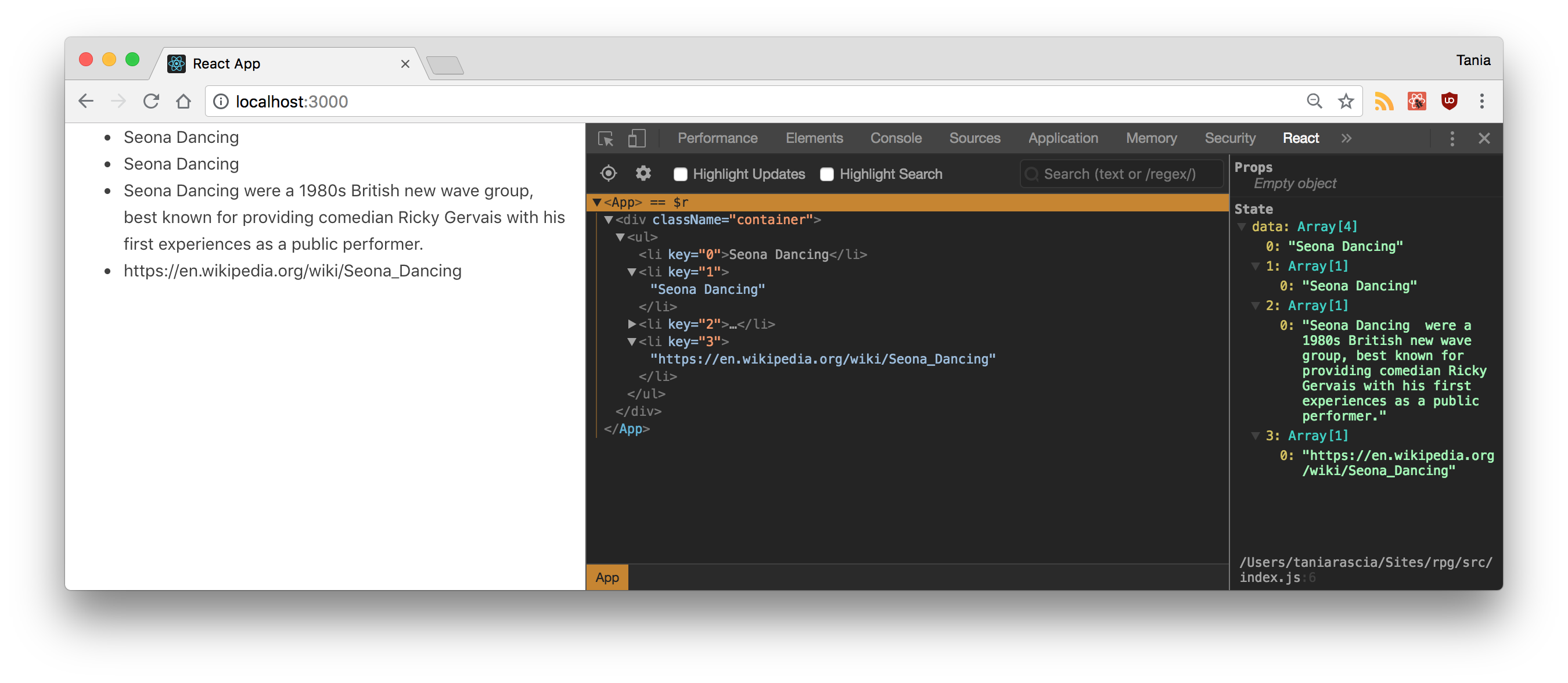The width and height of the screenshot is (1568, 683).
Task: Click the overflow menu button in DevTools
Action: coord(1452,139)
